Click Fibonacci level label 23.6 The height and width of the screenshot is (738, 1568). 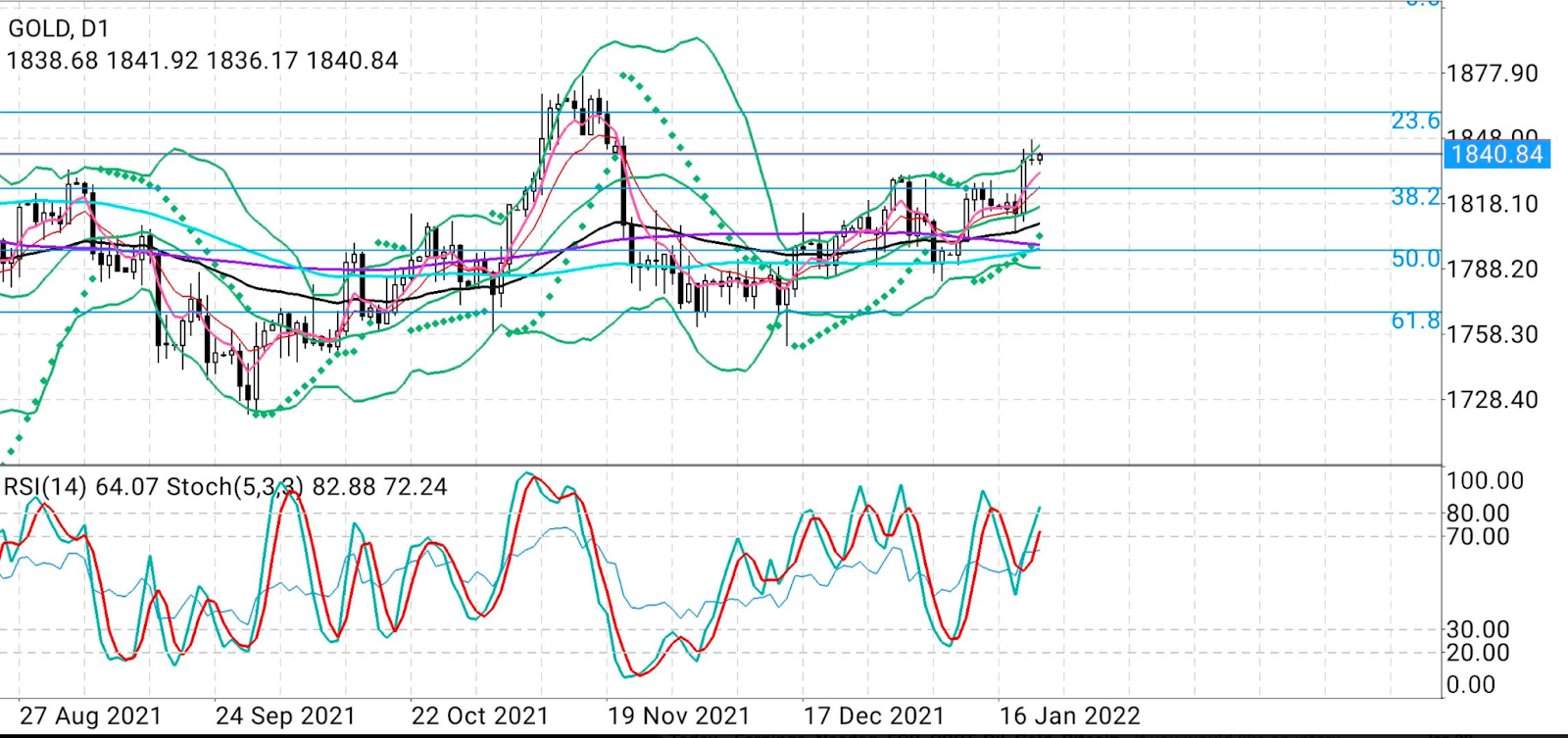click(x=1416, y=121)
